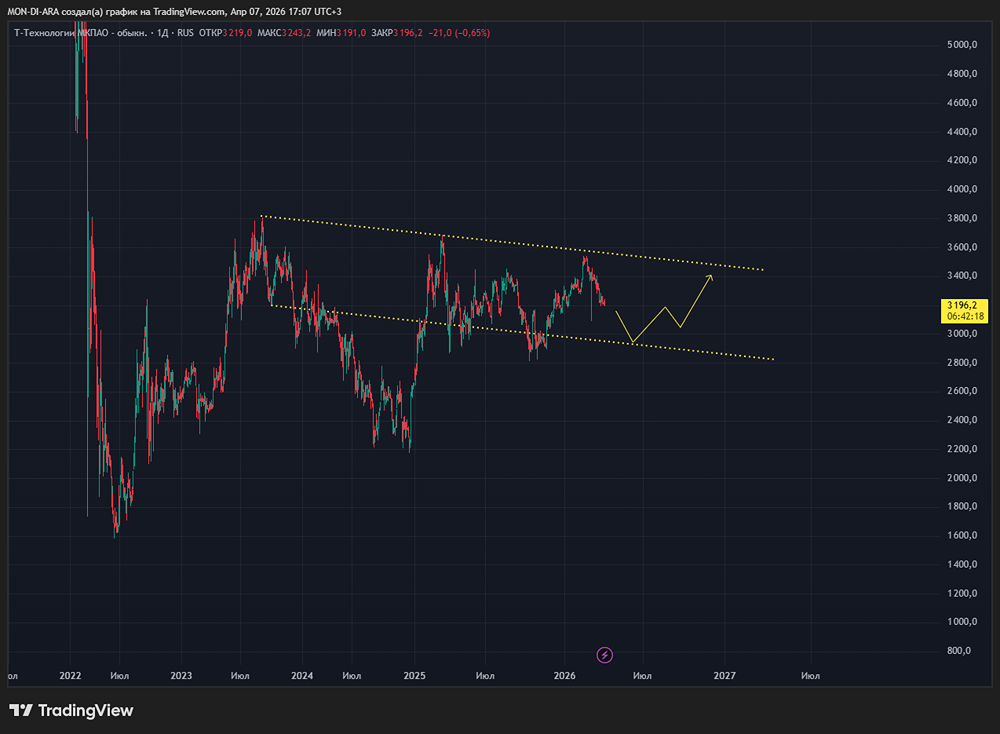Select the Т-Технологии МКПАО symbol title
The image size is (1000, 734).
coord(80,33)
